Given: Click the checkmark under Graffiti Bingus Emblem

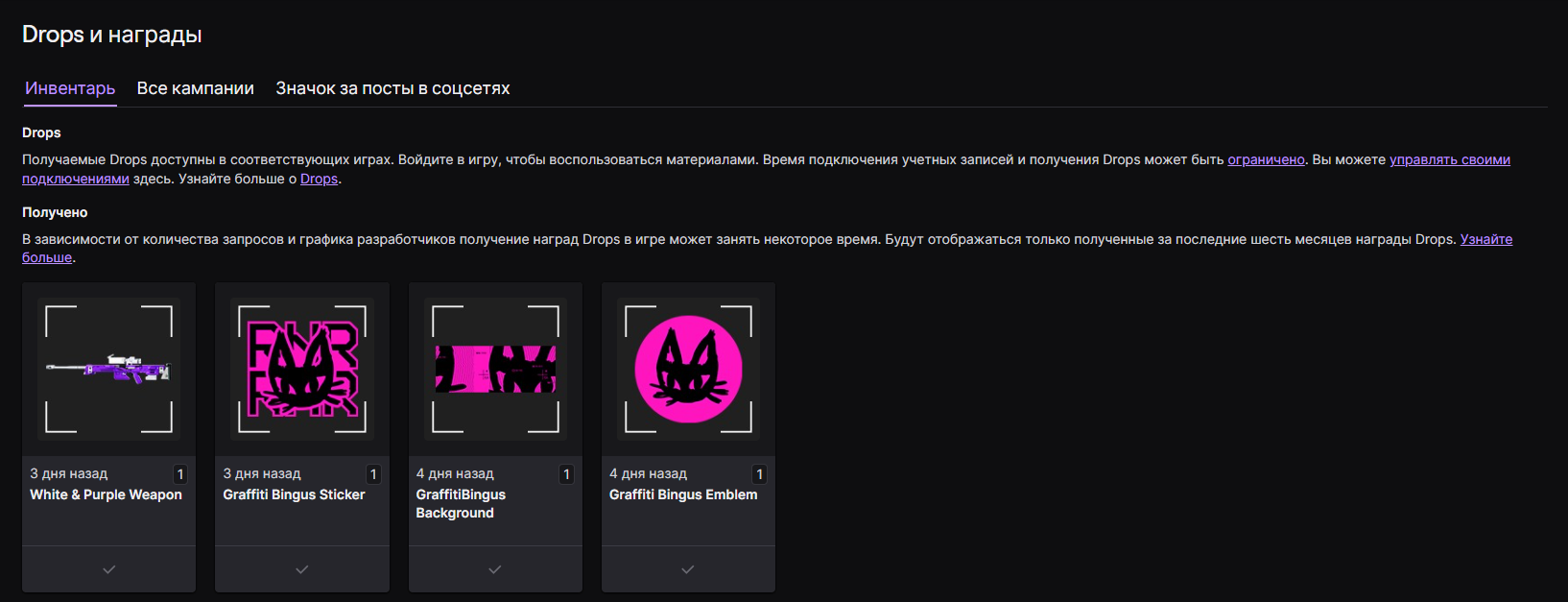Looking at the screenshot, I should click(x=688, y=569).
